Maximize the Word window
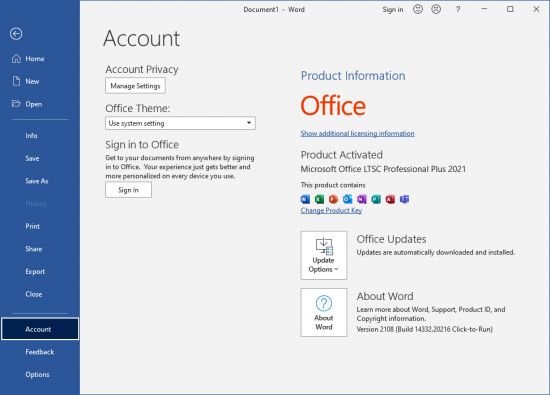The width and height of the screenshot is (550, 395). coord(510,9)
